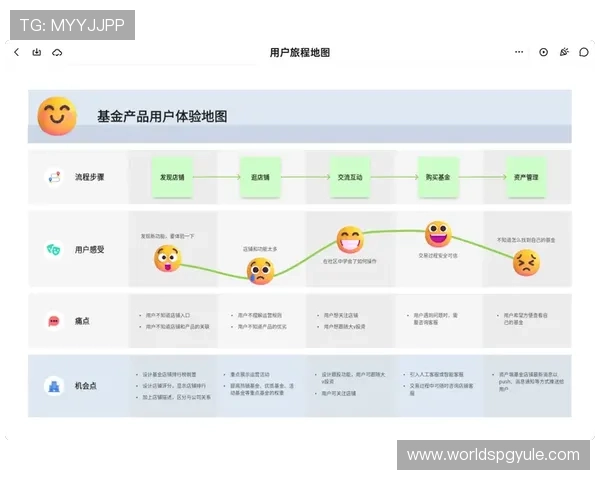Click the 基金产品用户体验地图 heading
The width and height of the screenshot is (600, 480).
162,116
